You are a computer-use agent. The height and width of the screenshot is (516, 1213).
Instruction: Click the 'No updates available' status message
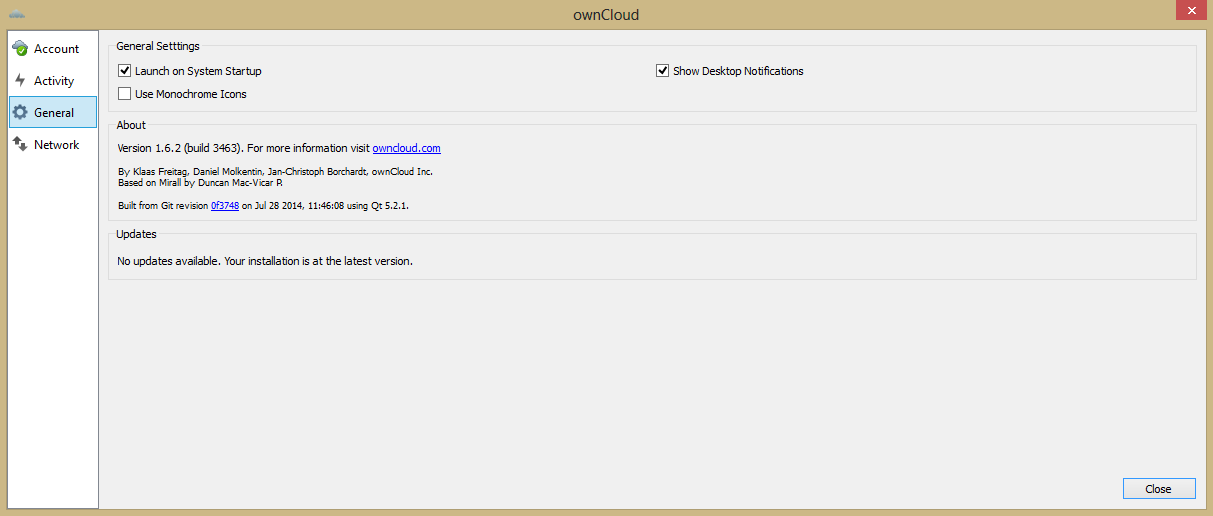tap(265, 261)
